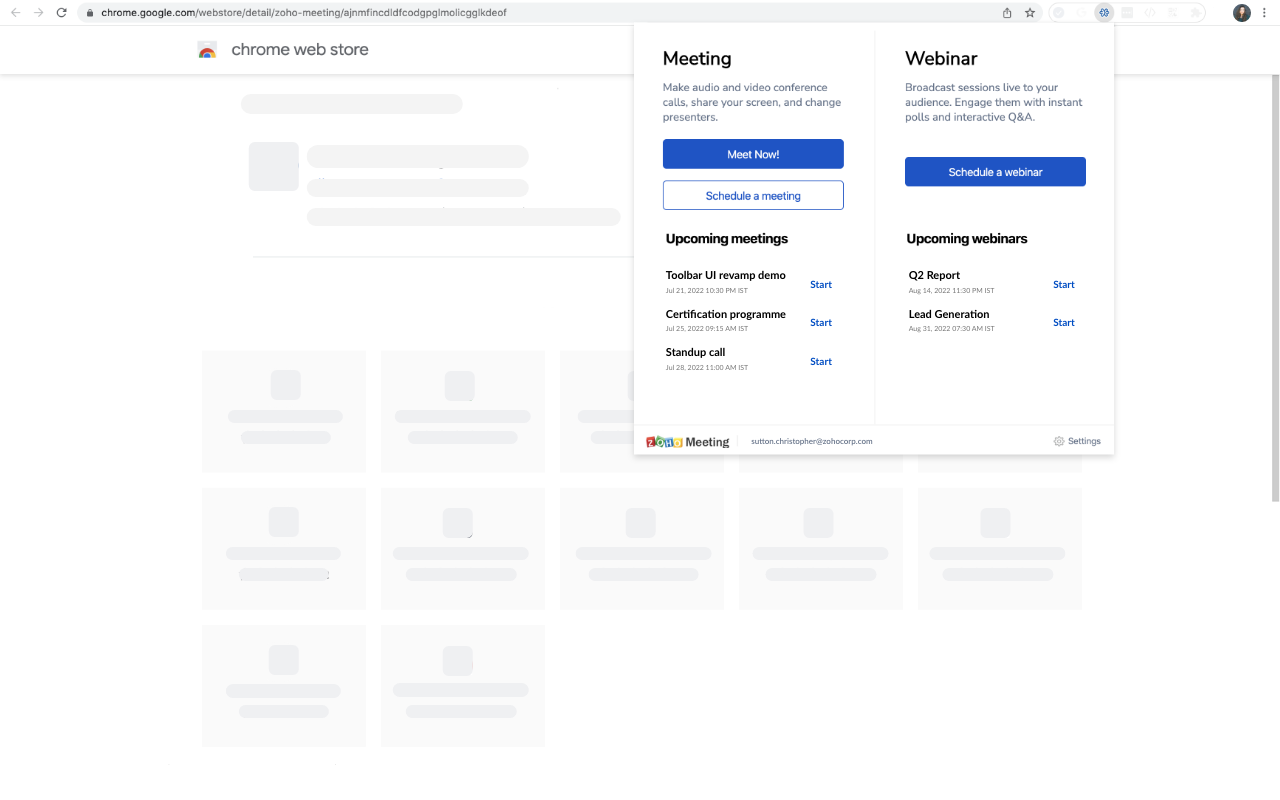Click the Zoho Meeting logo in the popup
The height and width of the screenshot is (800, 1280).
coord(687,440)
